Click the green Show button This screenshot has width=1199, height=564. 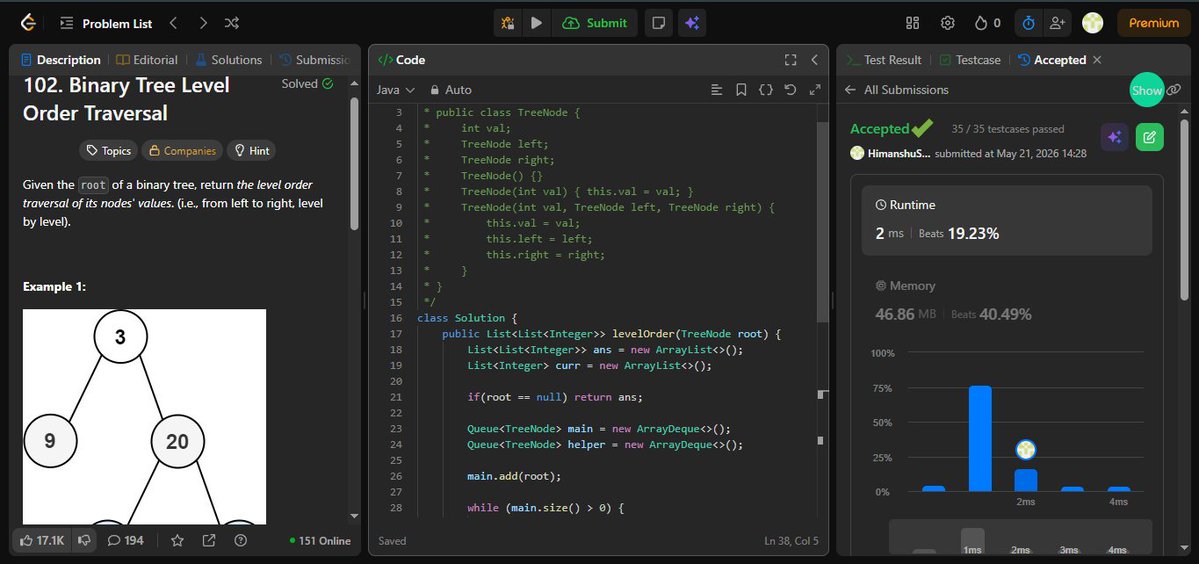click(1146, 90)
